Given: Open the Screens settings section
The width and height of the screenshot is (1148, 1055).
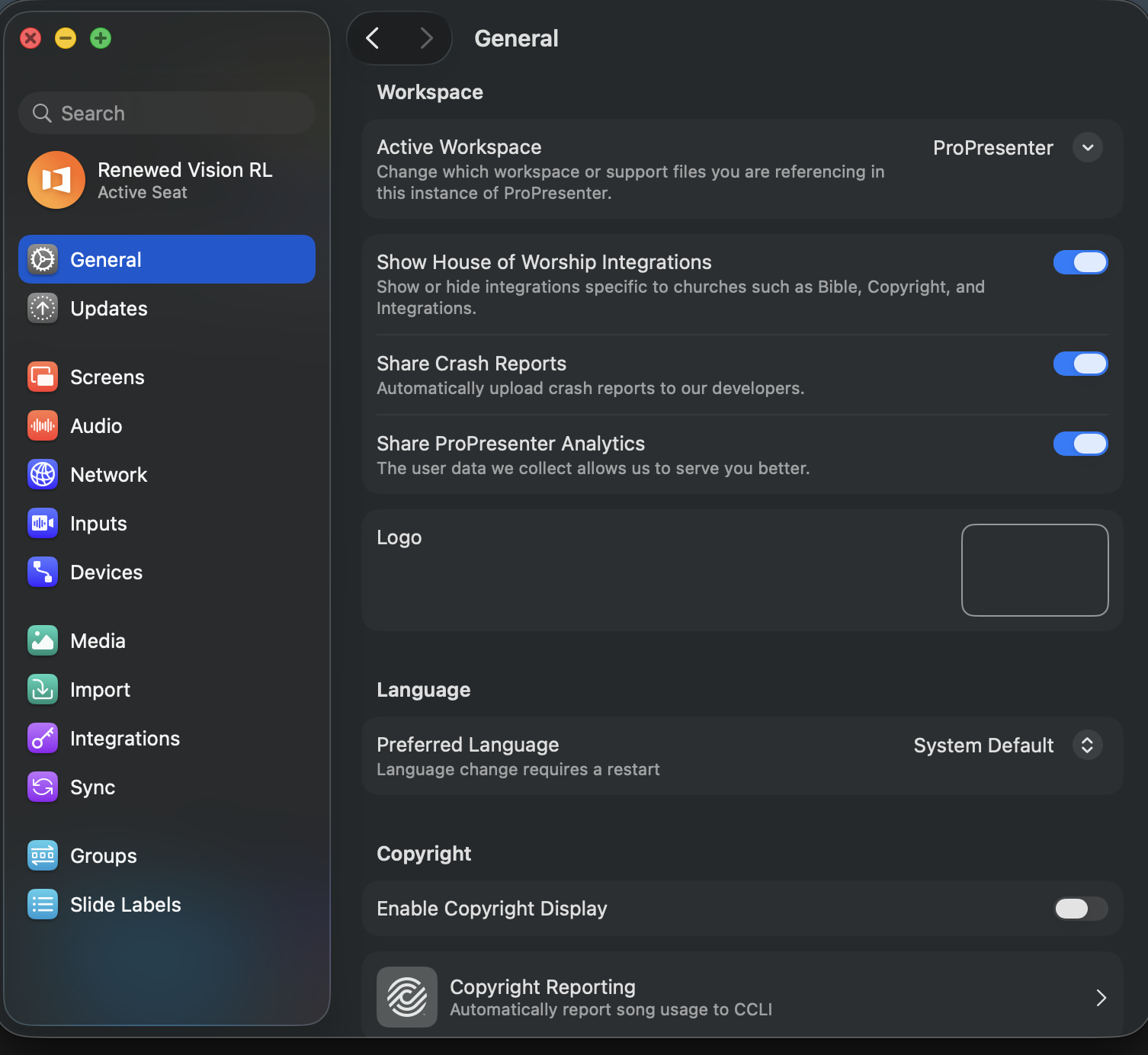Looking at the screenshot, I should coord(167,377).
